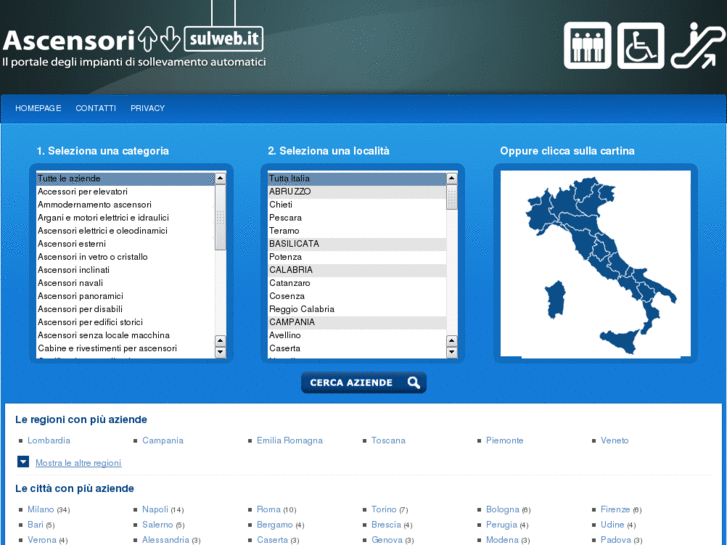
Task: Click the CERCA AZIENDE search button
Action: coord(364,383)
